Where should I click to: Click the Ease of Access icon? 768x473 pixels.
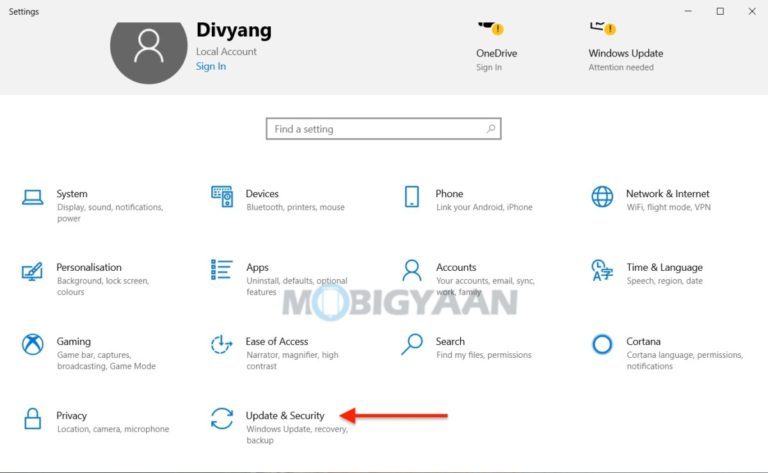coord(222,345)
